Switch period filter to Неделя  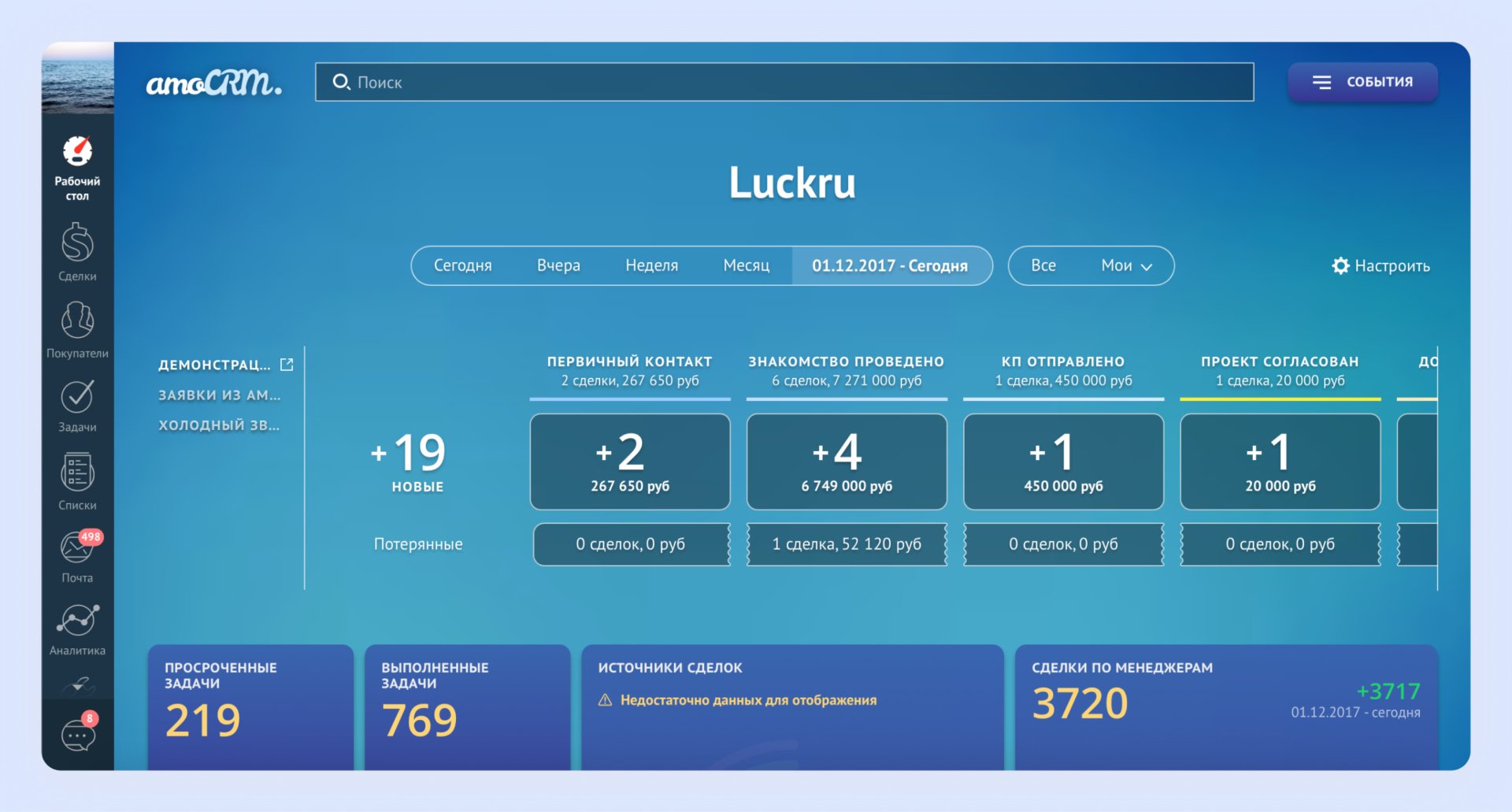(x=651, y=266)
